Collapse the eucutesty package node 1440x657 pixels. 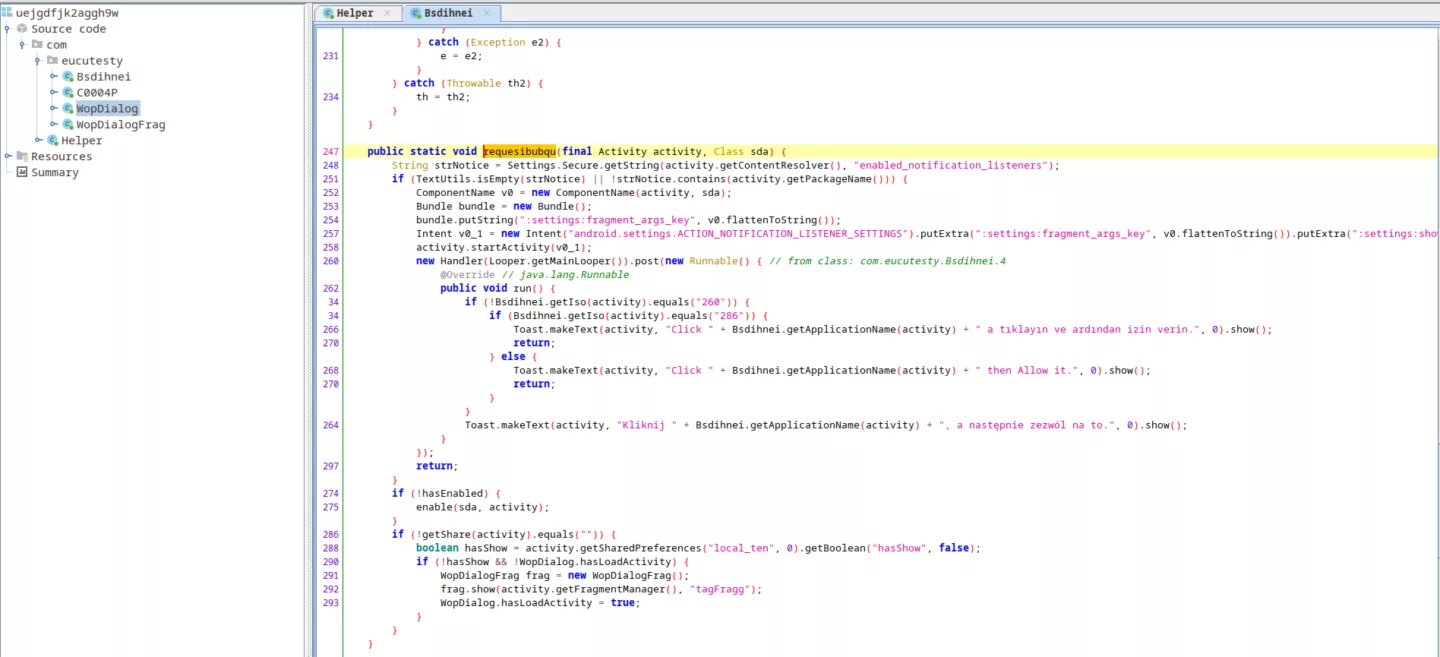click(x=37, y=61)
